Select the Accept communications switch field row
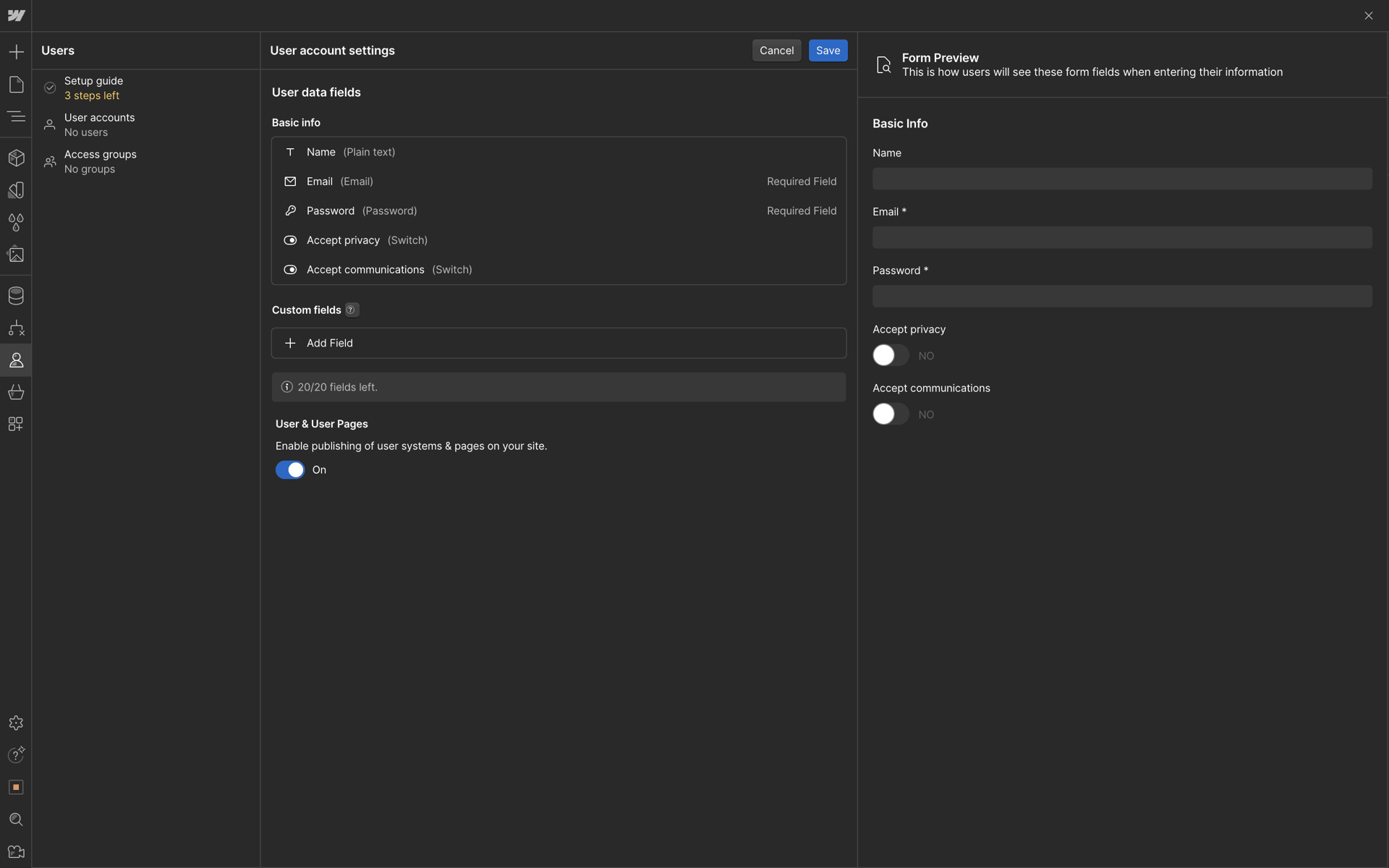Screen dimensions: 1389x868 pyautogui.click(x=558, y=270)
